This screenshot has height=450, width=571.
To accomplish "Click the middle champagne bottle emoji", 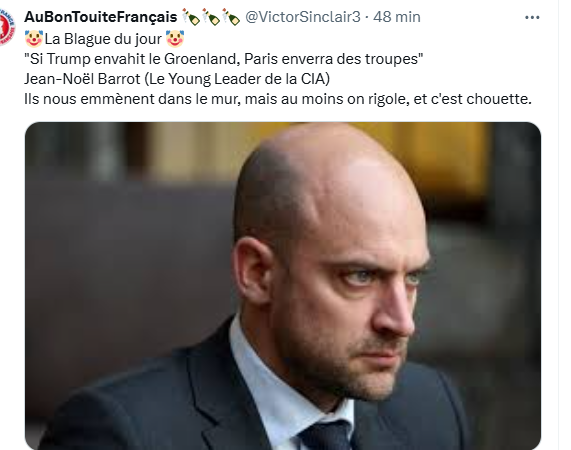I will pyautogui.click(x=211, y=17).
